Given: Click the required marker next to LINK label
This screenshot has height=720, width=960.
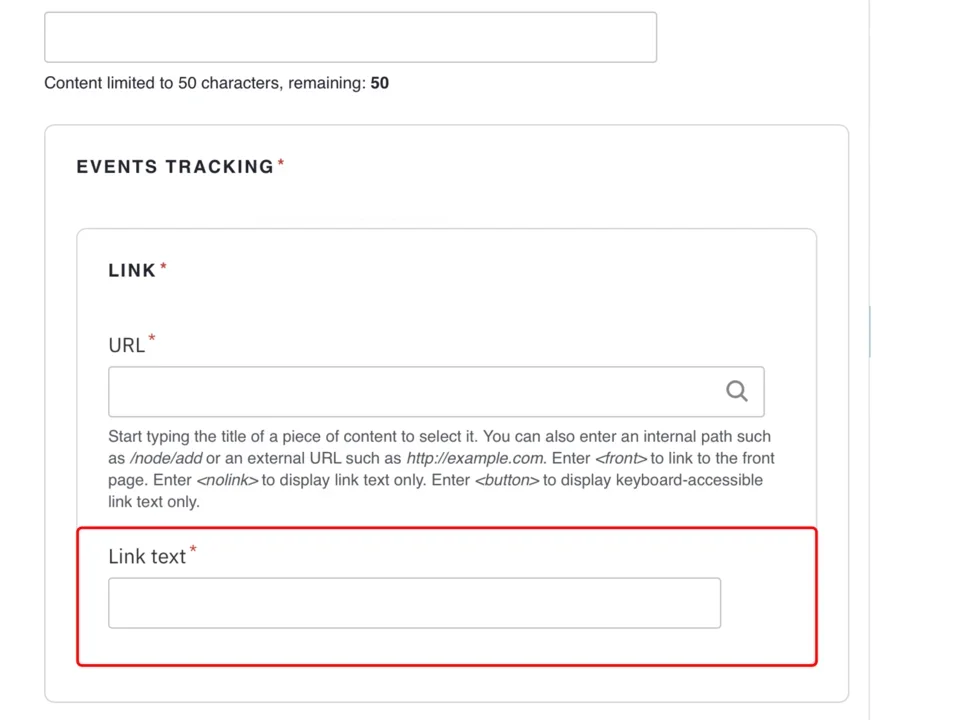Looking at the screenshot, I should (x=163, y=264).
